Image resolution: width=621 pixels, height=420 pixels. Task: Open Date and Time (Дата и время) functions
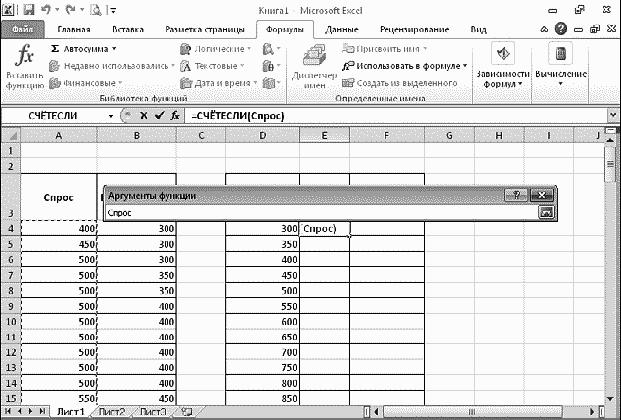tap(218, 83)
